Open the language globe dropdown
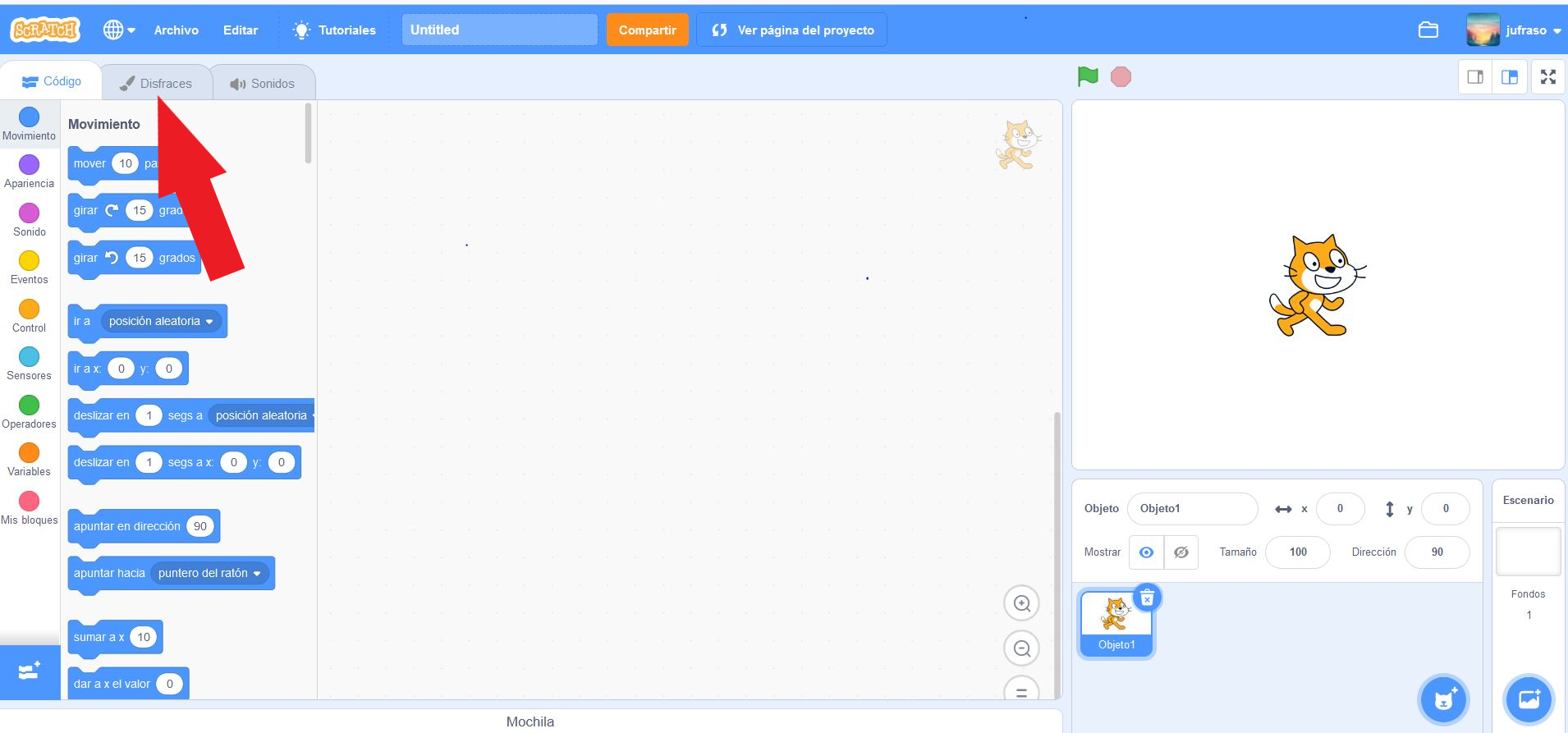Viewport: 1568px width, 733px height. pos(119,30)
